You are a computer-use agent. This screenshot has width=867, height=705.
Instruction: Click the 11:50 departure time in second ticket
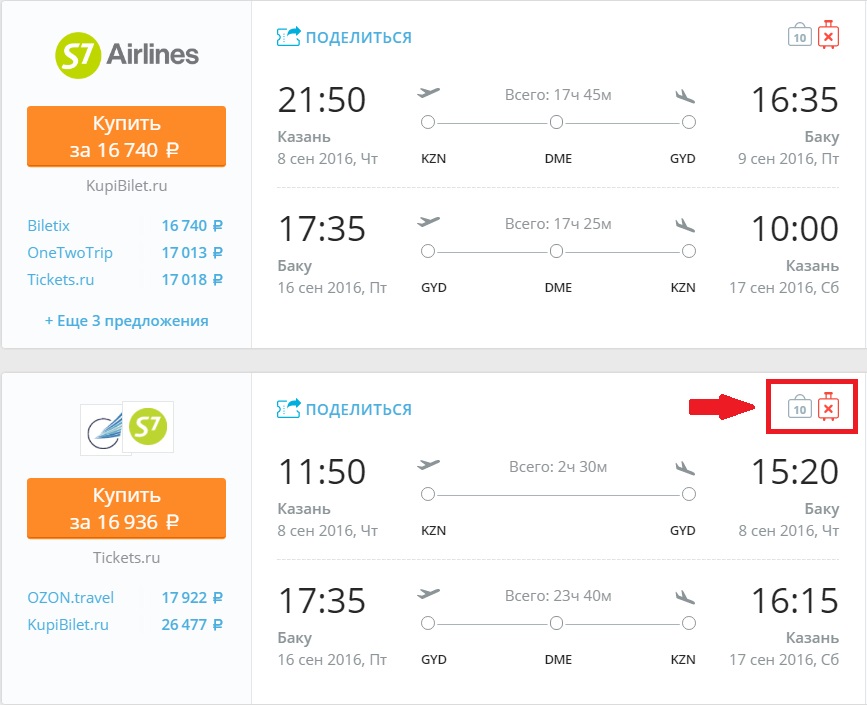pos(322,471)
